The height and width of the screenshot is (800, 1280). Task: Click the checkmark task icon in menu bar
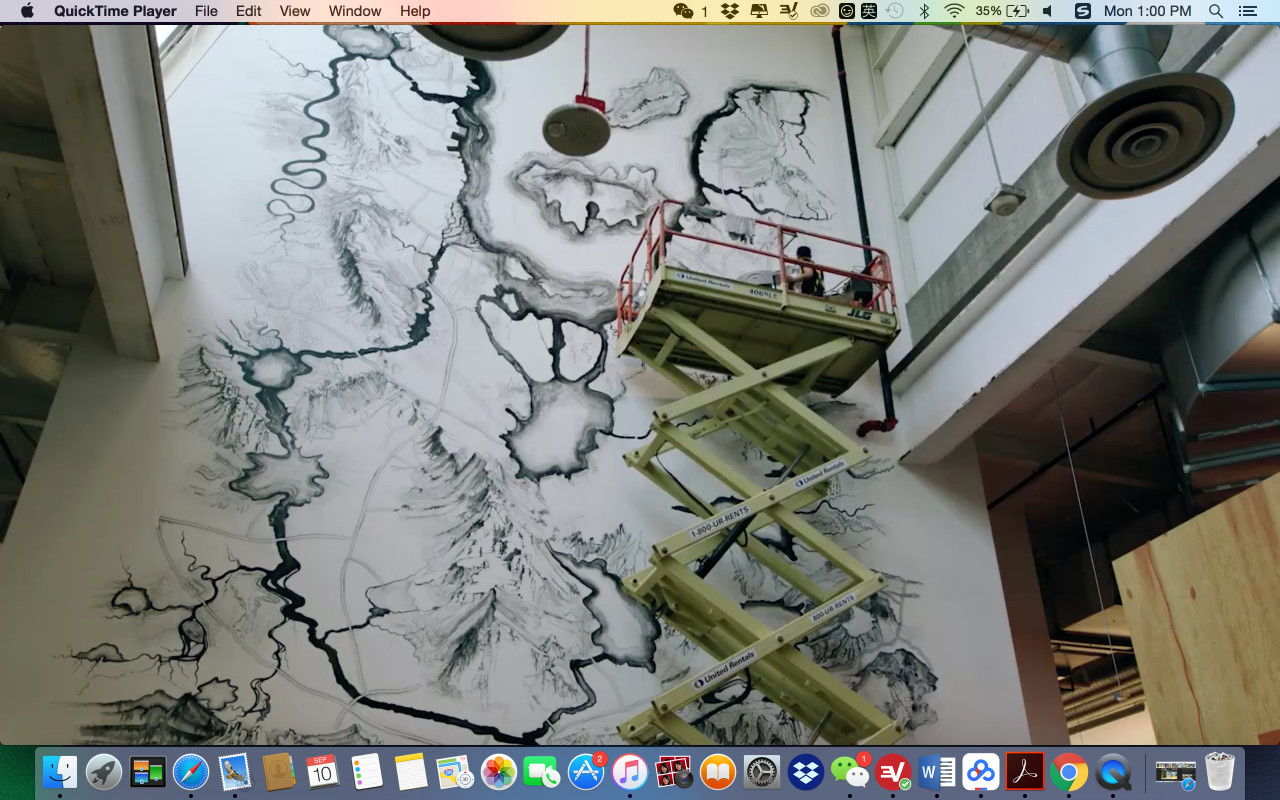pyautogui.click(x=789, y=11)
